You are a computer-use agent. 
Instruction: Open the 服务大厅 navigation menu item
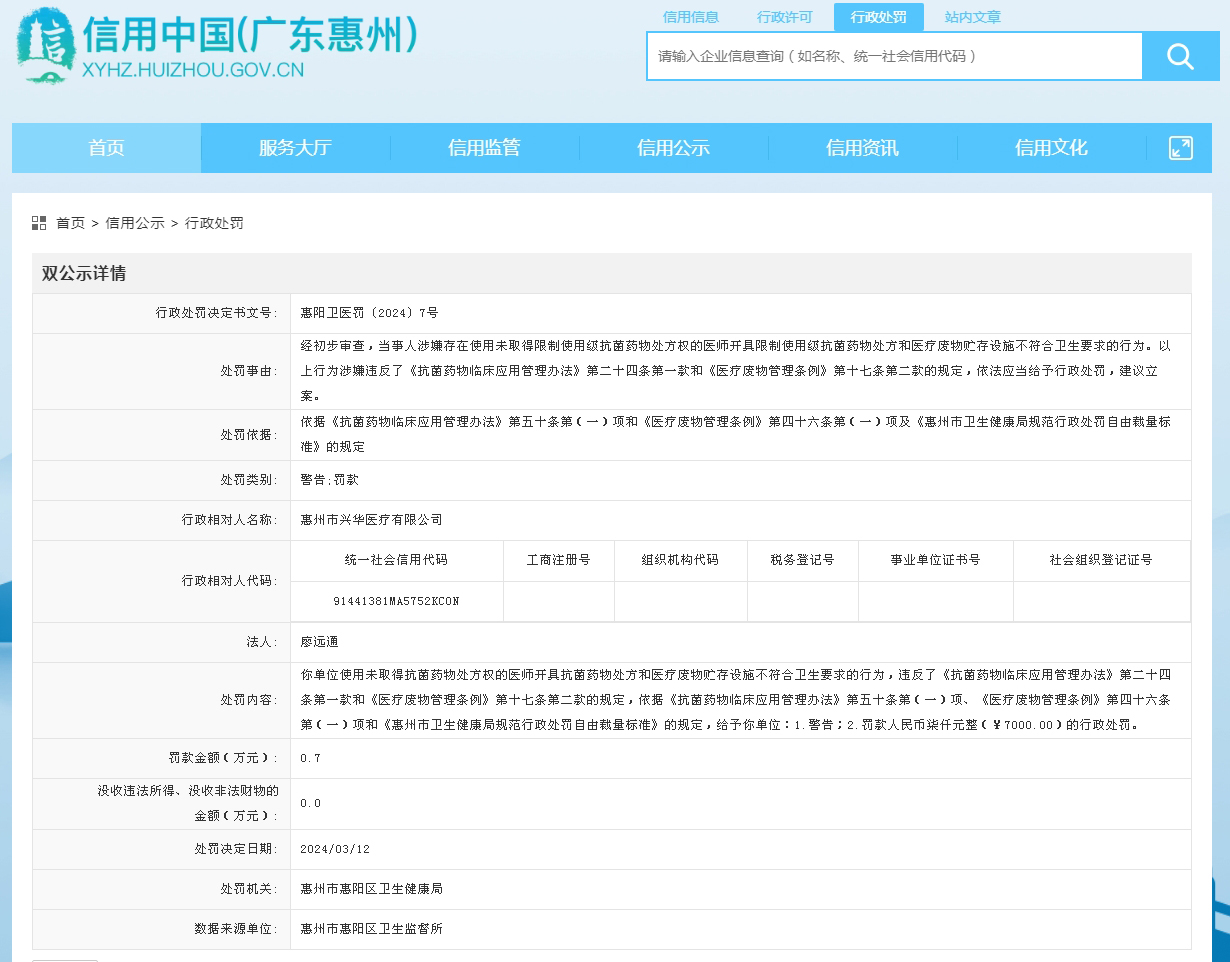click(295, 147)
